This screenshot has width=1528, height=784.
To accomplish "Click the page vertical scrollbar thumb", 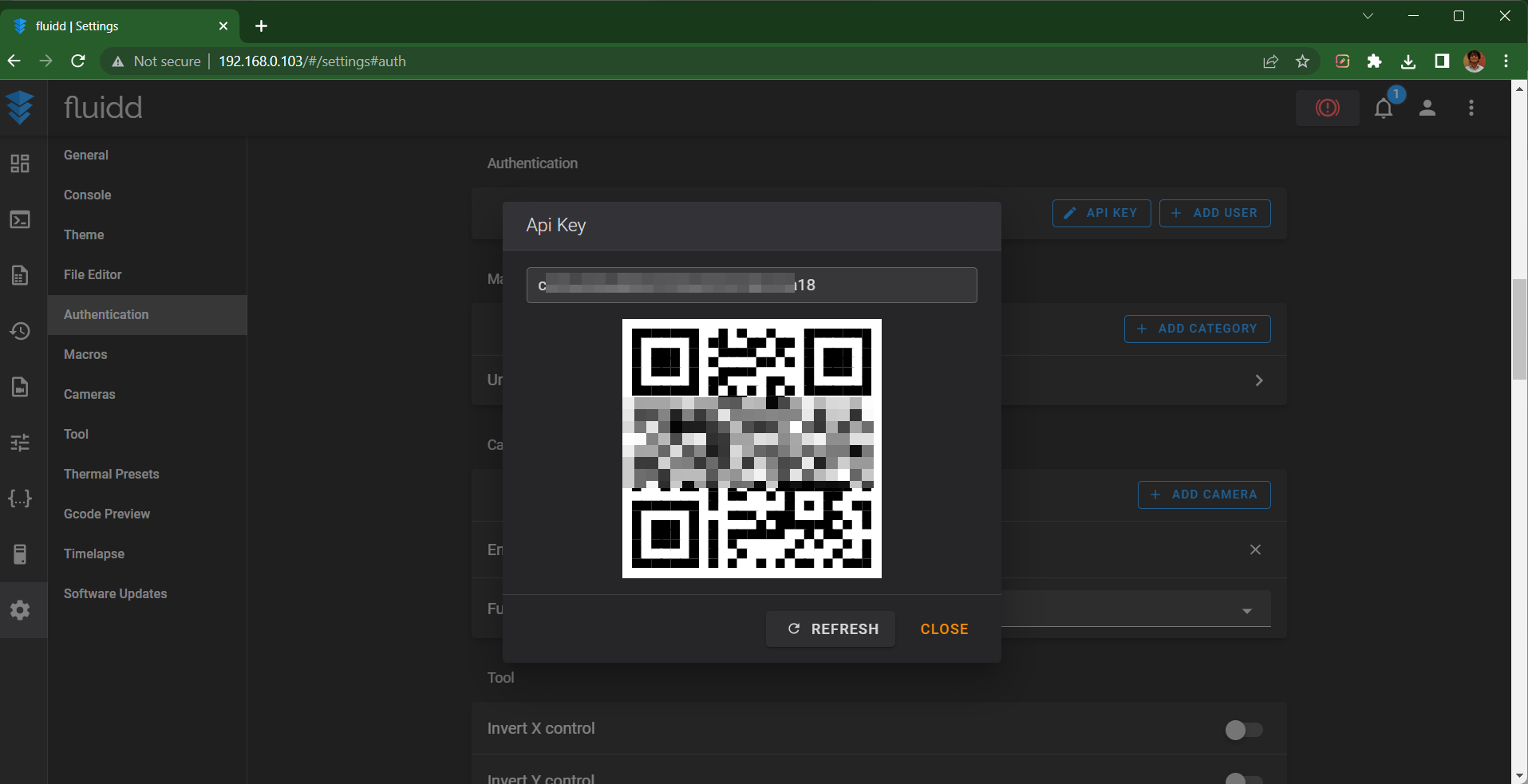I will click(x=1519, y=329).
